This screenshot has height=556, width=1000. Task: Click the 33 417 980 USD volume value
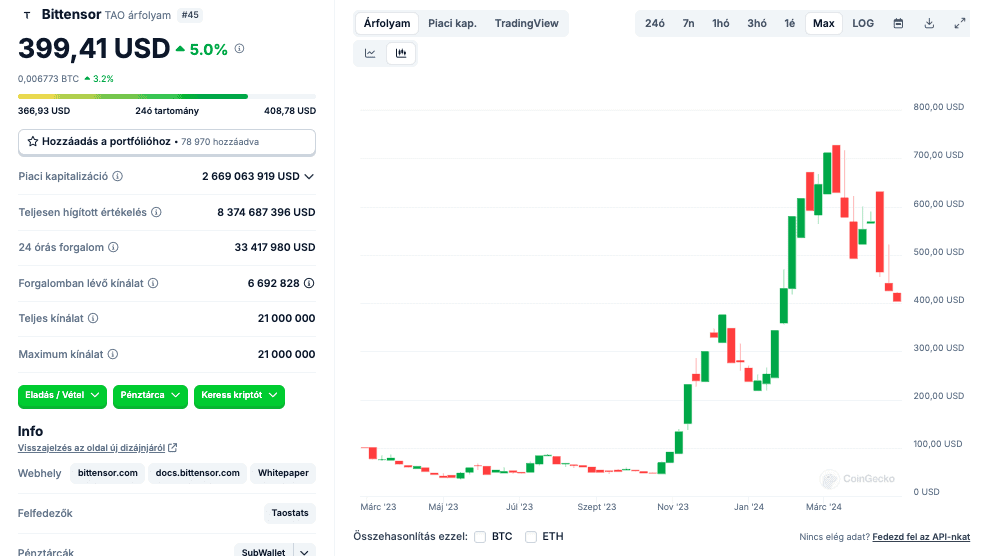[275, 247]
